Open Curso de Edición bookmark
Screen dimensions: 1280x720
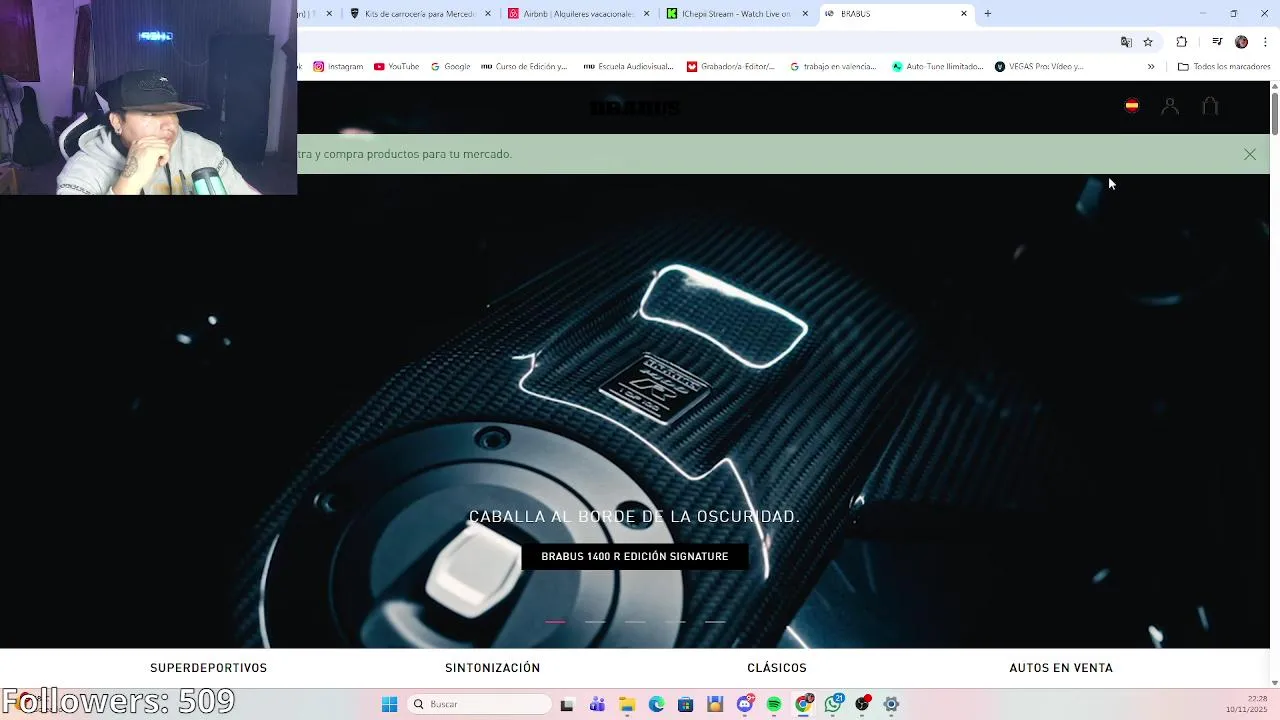(x=524, y=67)
